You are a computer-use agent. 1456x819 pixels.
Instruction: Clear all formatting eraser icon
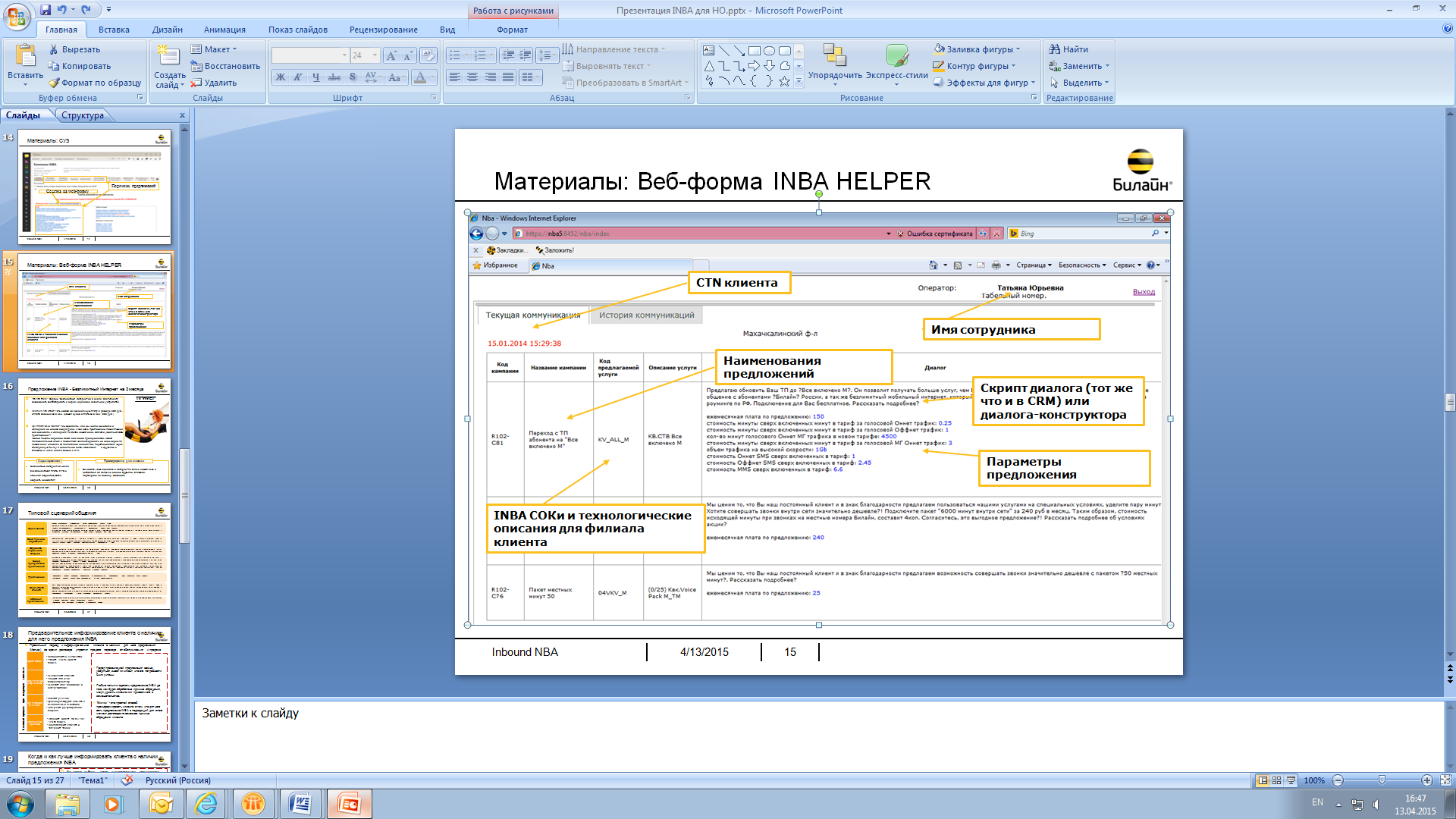pos(428,55)
